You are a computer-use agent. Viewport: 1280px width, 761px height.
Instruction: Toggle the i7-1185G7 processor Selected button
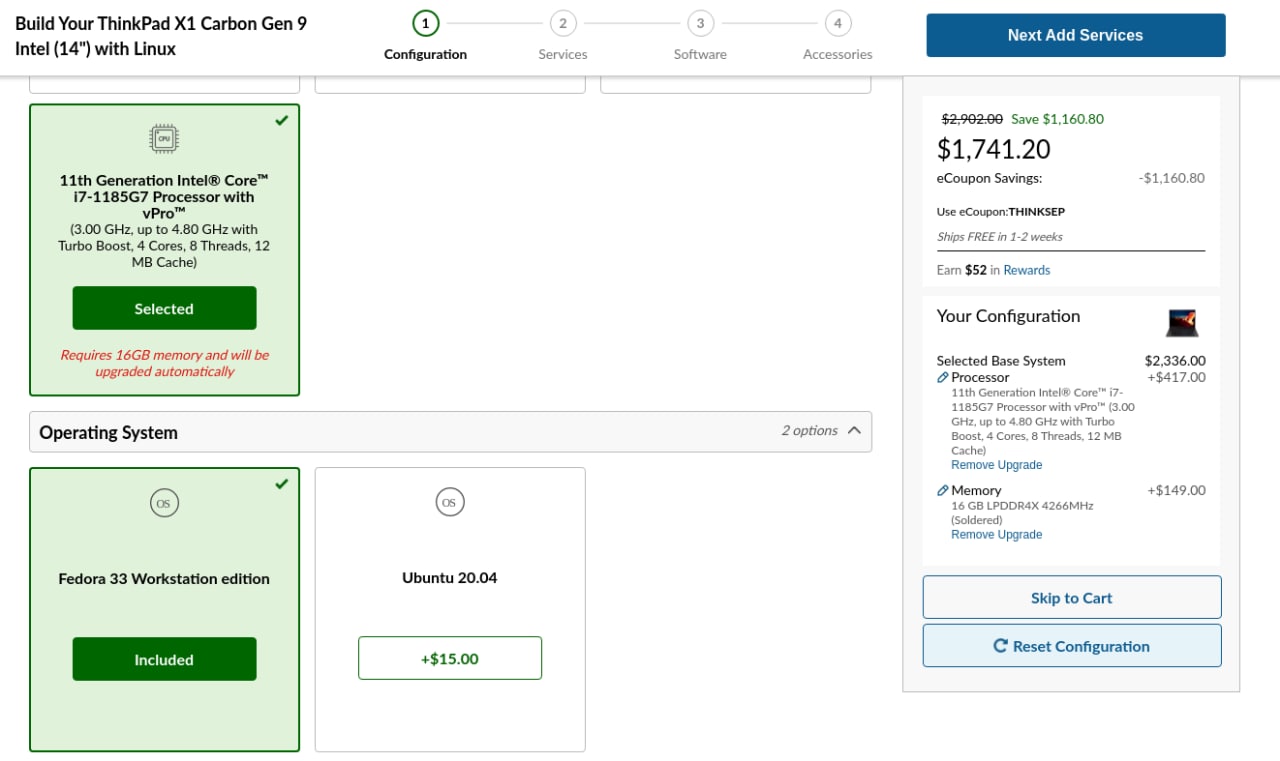click(x=164, y=308)
